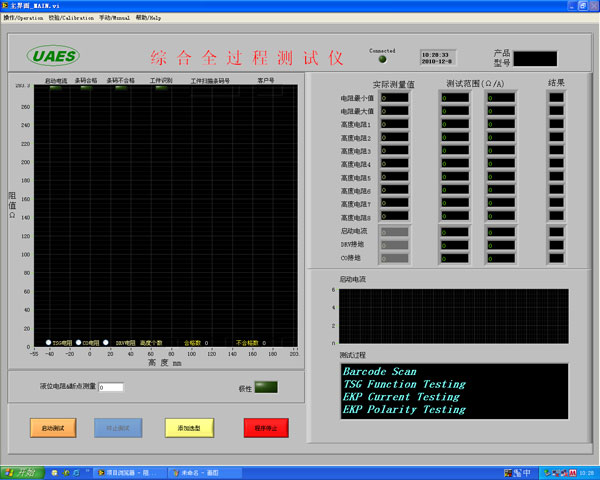Click the UAES logo
The width and height of the screenshot is (600, 480).
[53, 56]
